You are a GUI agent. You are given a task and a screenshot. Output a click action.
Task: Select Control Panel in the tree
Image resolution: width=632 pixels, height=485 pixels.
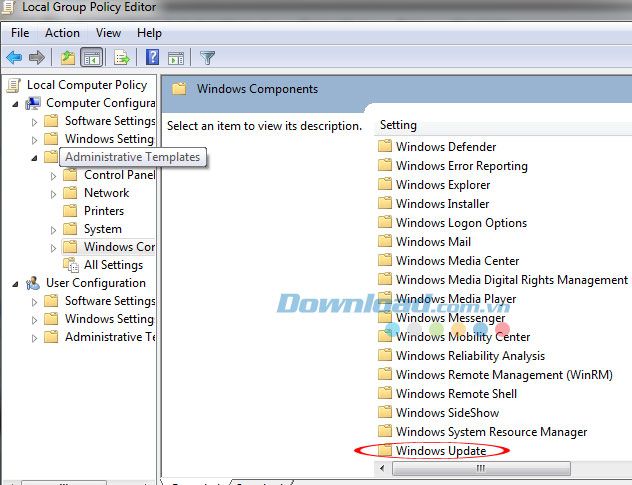tap(119, 175)
